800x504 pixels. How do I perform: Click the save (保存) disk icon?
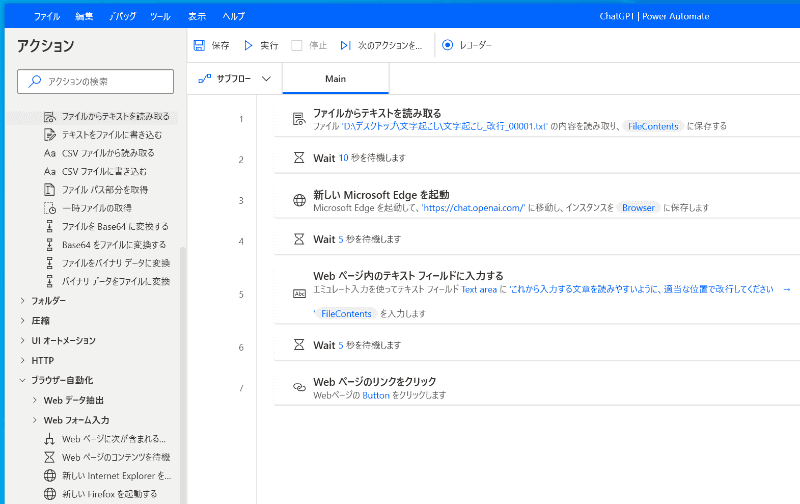click(x=199, y=45)
